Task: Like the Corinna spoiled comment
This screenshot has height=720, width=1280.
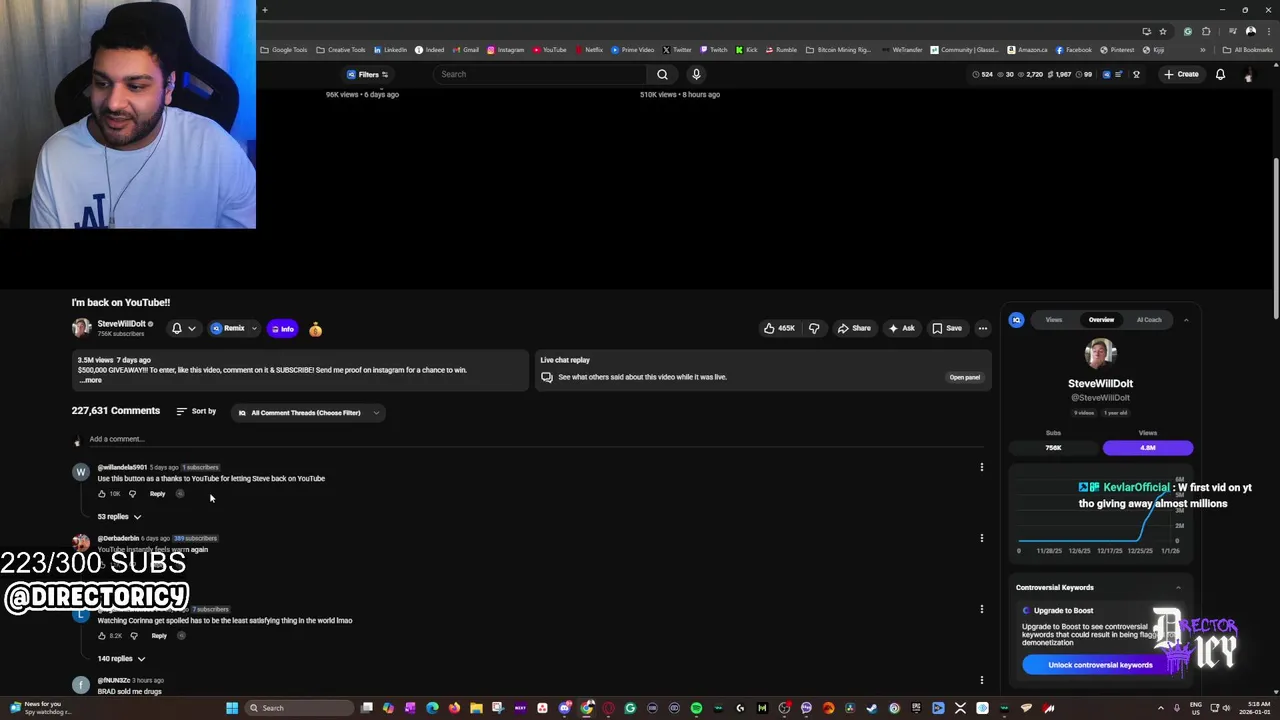Action: (x=102, y=636)
